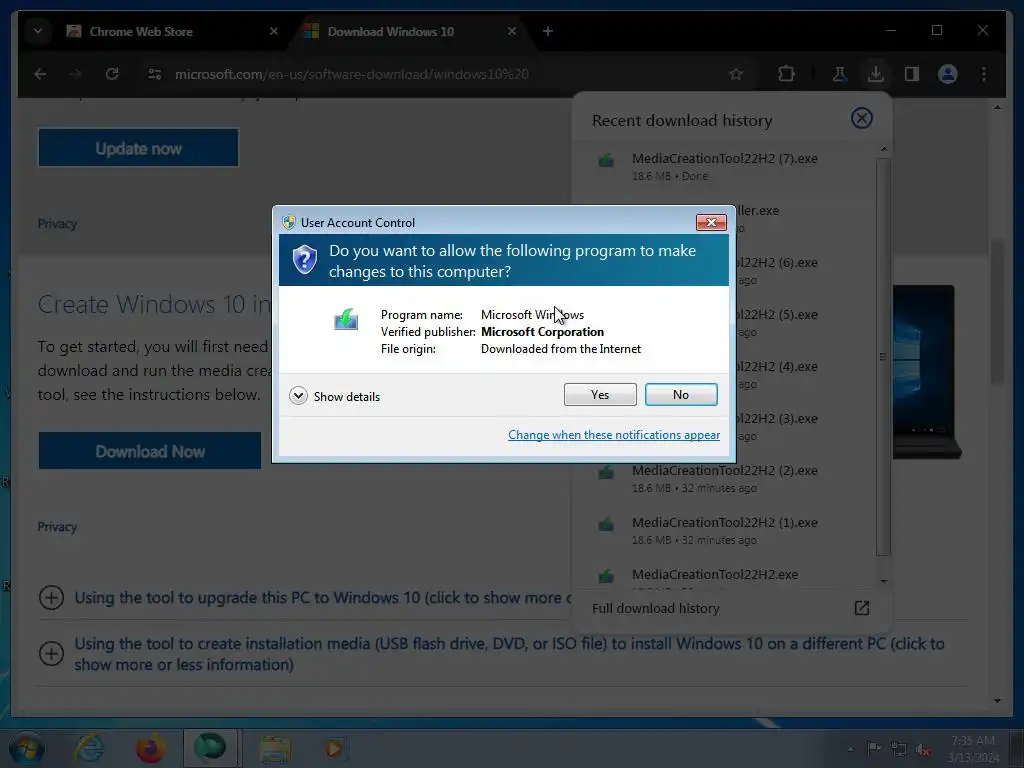Image resolution: width=1024 pixels, height=768 pixels.
Task: Open the media player taskbar icon
Action: pyautogui.click(x=334, y=748)
